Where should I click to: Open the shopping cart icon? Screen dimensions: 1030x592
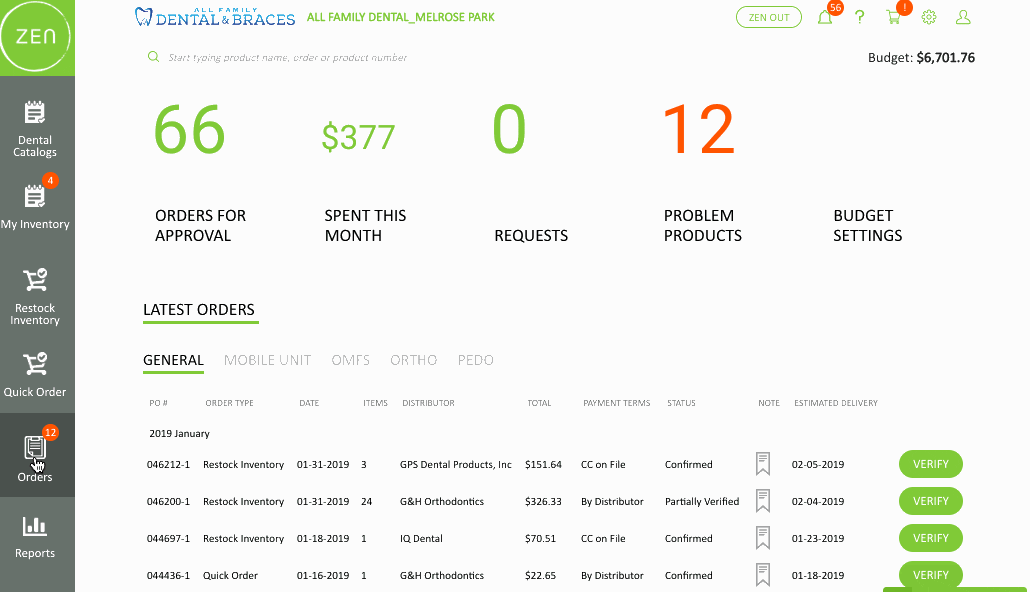pyautogui.click(x=893, y=17)
